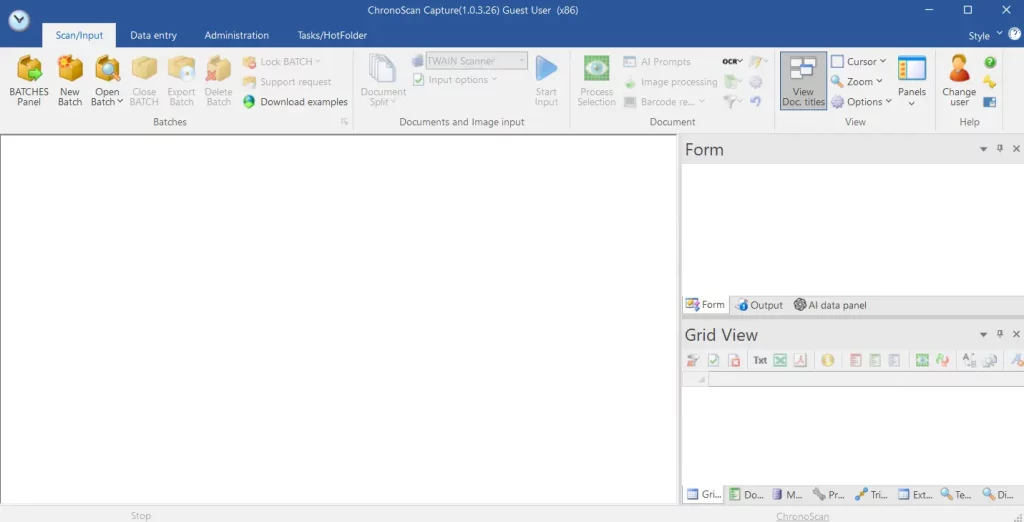Click the blue window icon below the key
Image resolution: width=1024 pixels, height=522 pixels.
coord(990,102)
